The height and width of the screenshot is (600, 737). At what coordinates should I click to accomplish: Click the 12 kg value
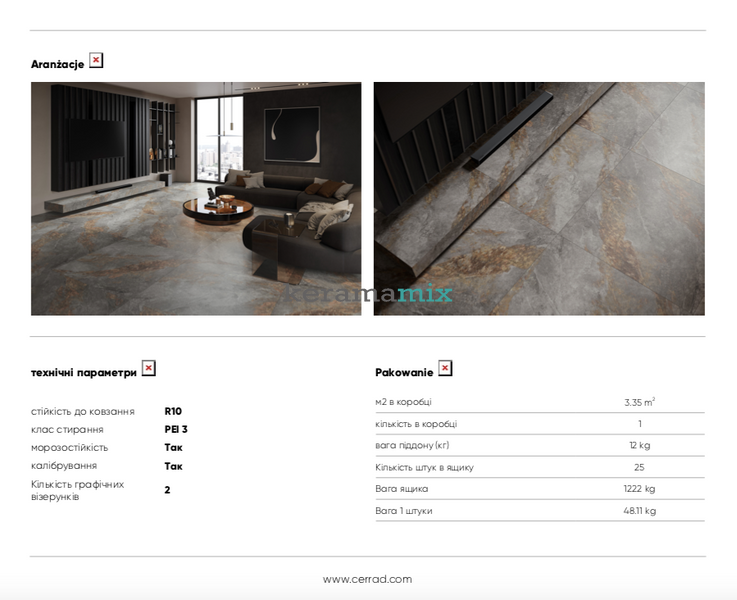pyautogui.click(x=640, y=445)
